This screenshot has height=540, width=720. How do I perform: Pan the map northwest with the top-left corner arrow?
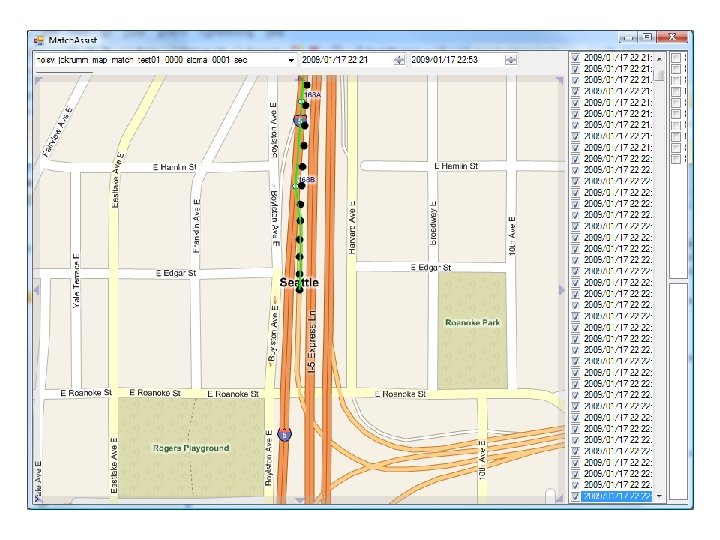39,81
